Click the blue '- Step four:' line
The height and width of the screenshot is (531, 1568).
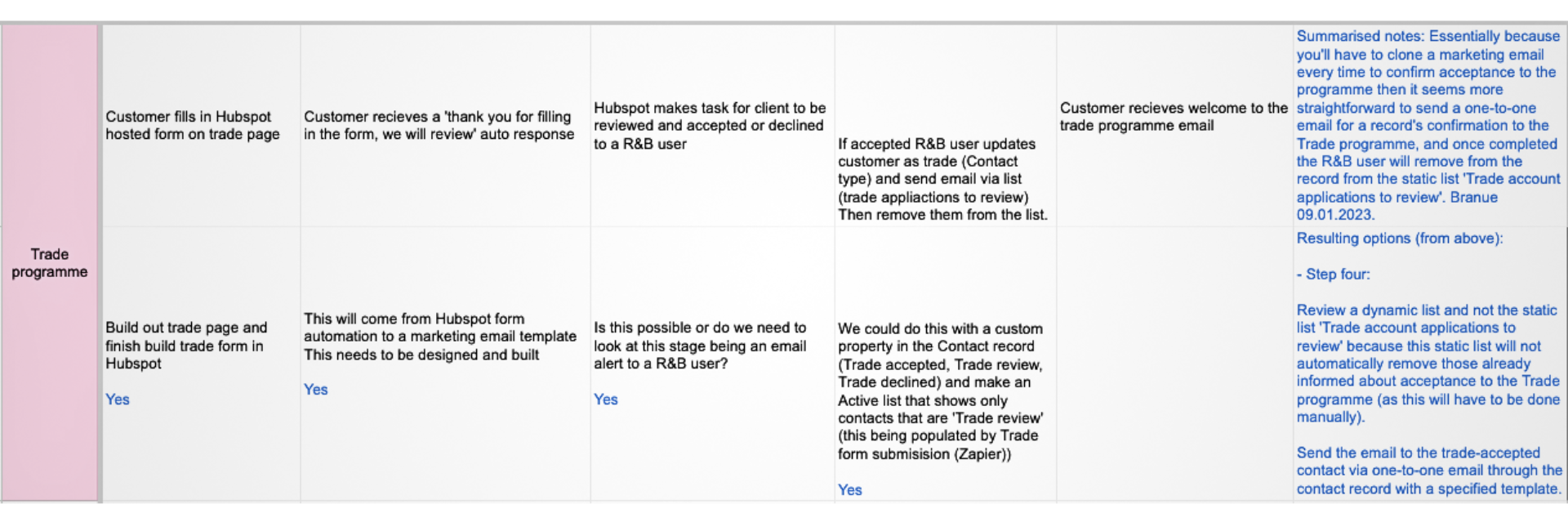1333,274
